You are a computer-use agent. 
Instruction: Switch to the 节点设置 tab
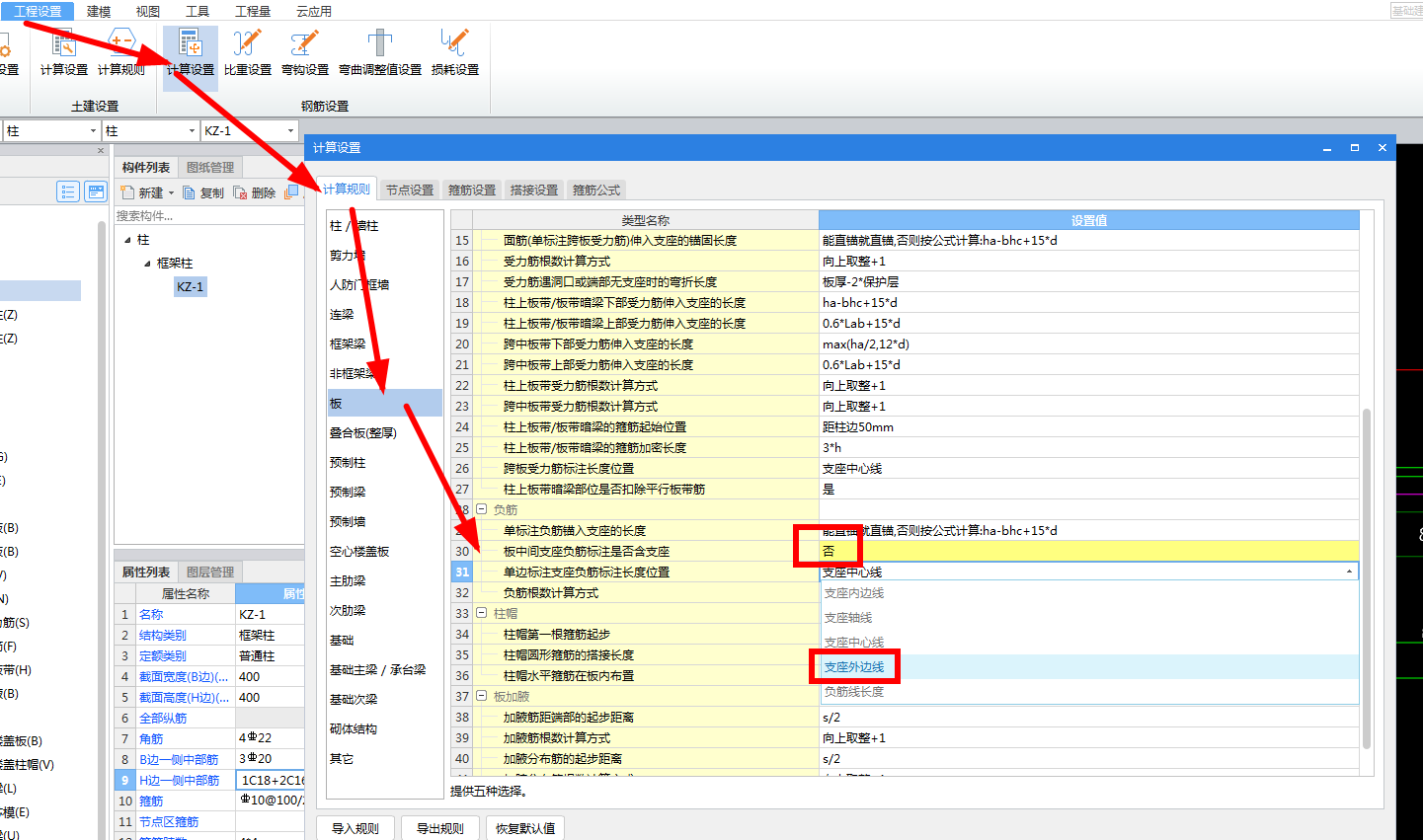410,190
